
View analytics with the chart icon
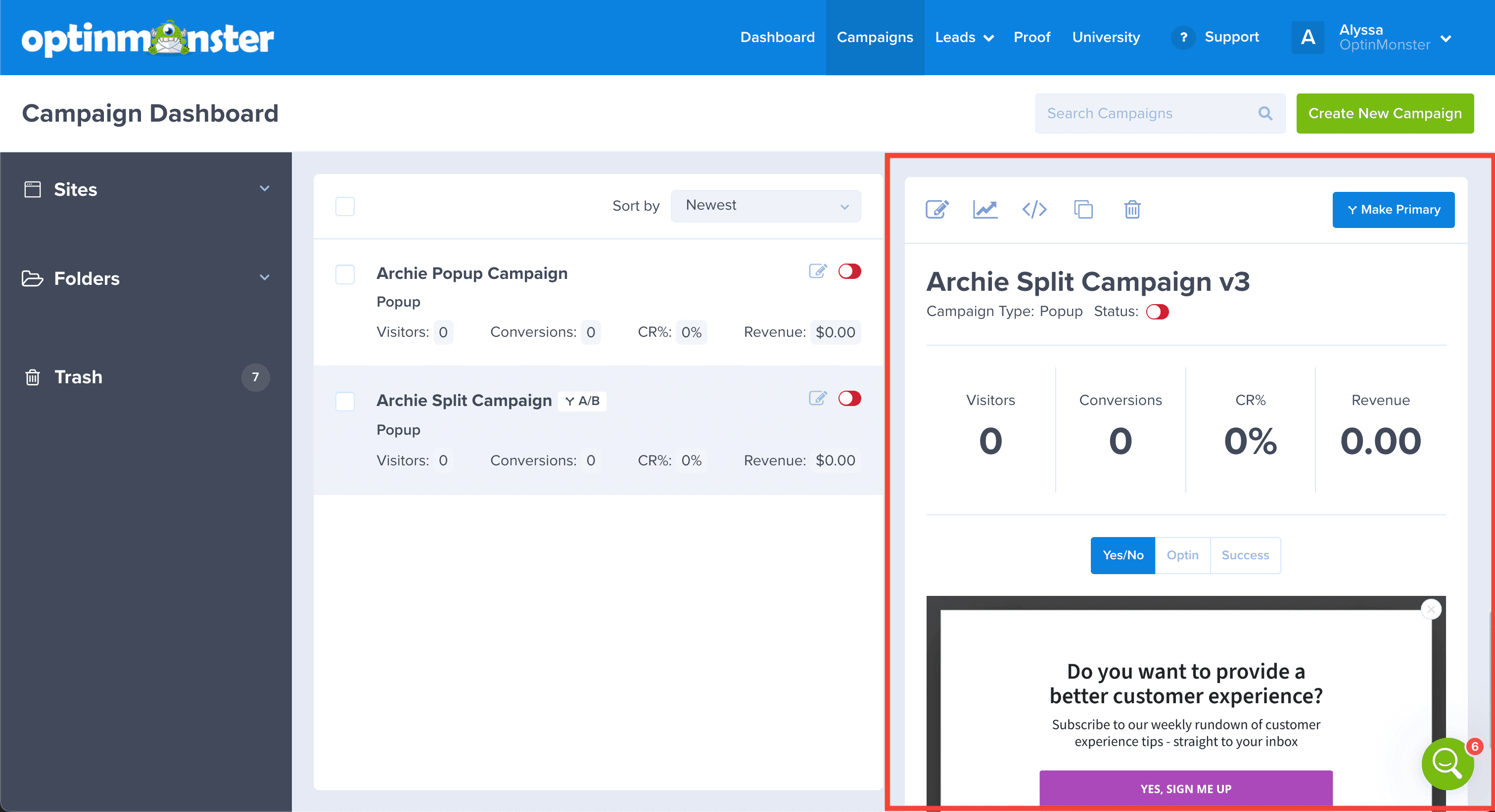[x=985, y=209]
